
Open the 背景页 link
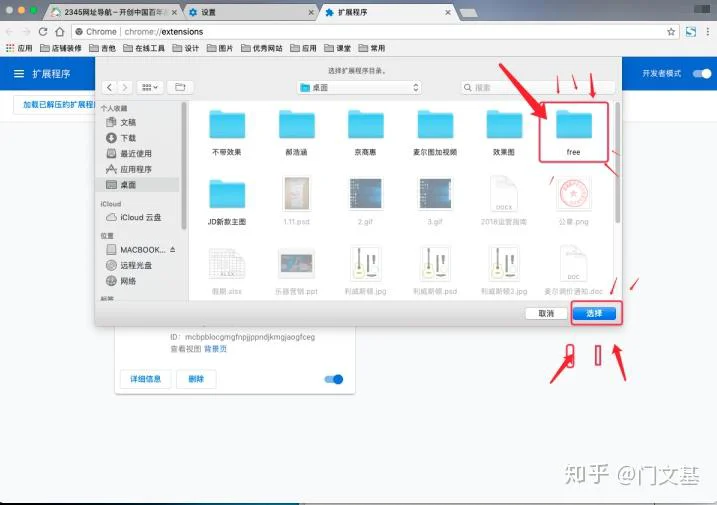pyautogui.click(x=216, y=349)
